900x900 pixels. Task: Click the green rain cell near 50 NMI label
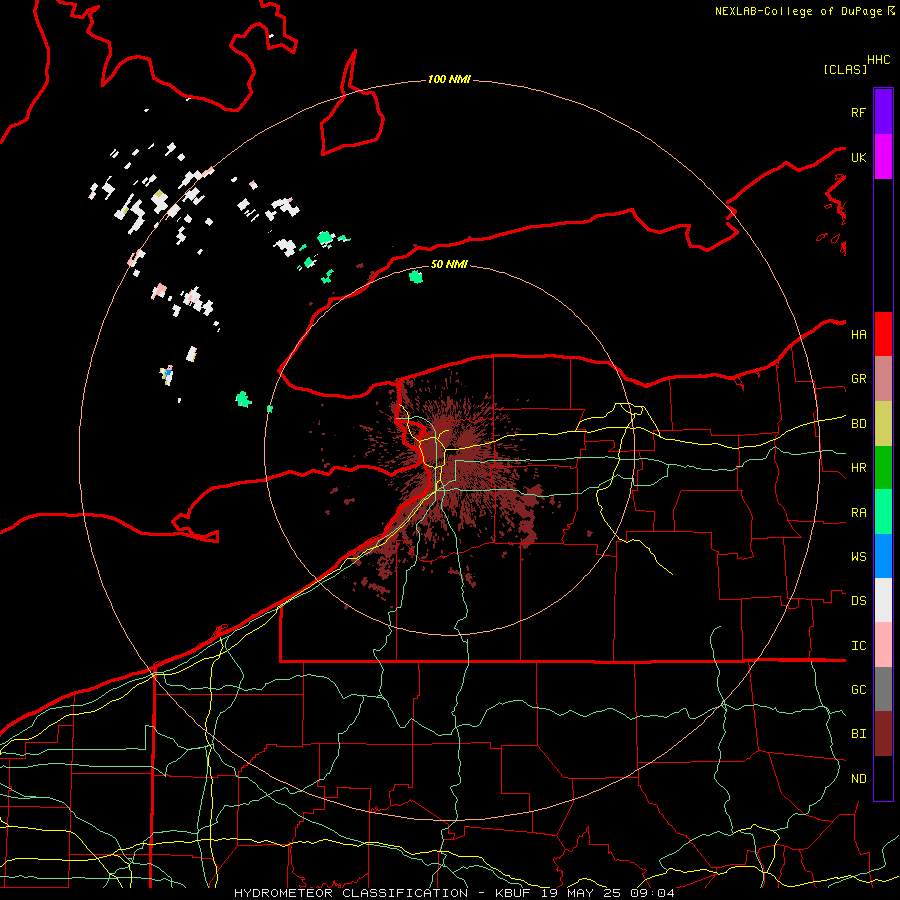tap(416, 277)
